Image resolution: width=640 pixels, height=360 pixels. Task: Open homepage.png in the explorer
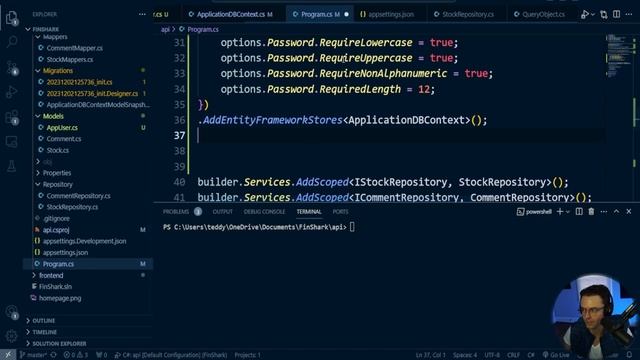click(60, 298)
